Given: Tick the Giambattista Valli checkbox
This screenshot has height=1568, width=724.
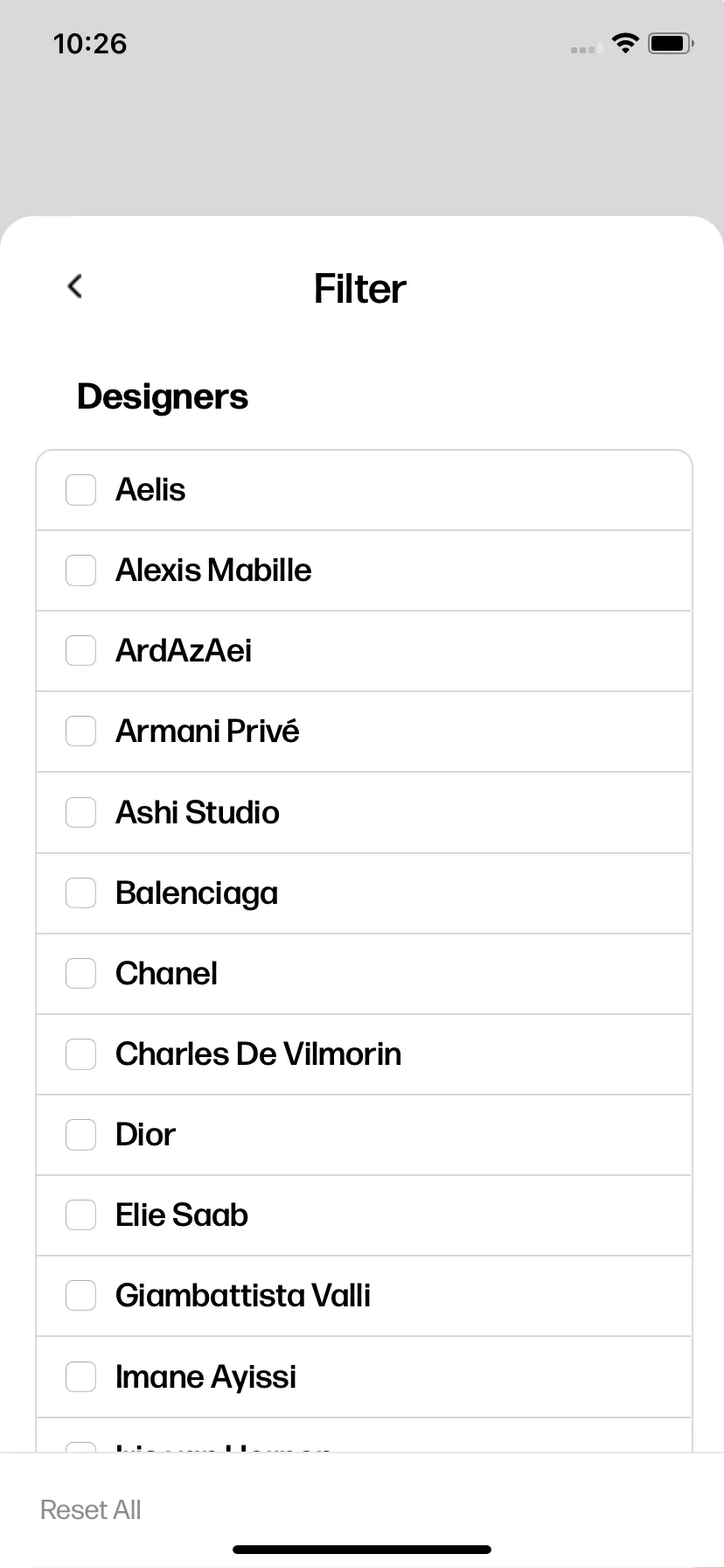Looking at the screenshot, I should coord(81,1296).
